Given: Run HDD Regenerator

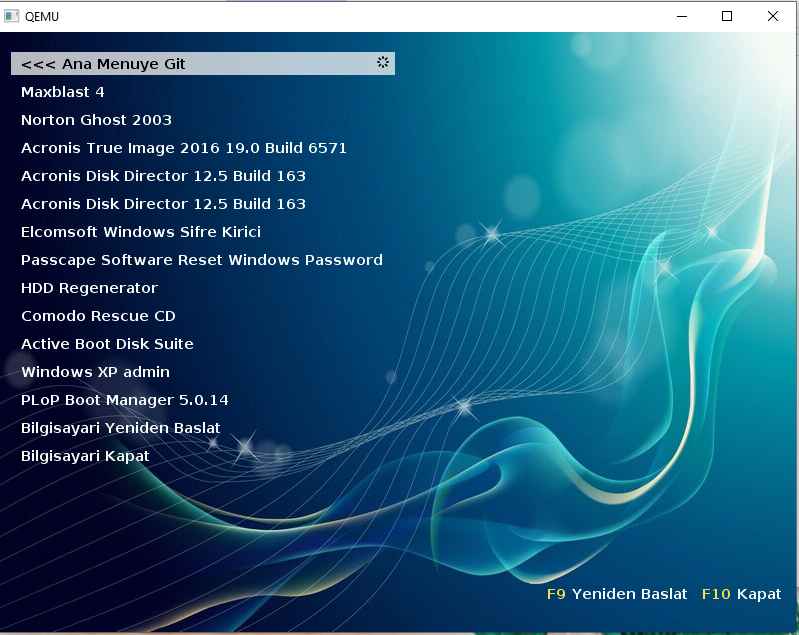Looking at the screenshot, I should coord(89,288).
